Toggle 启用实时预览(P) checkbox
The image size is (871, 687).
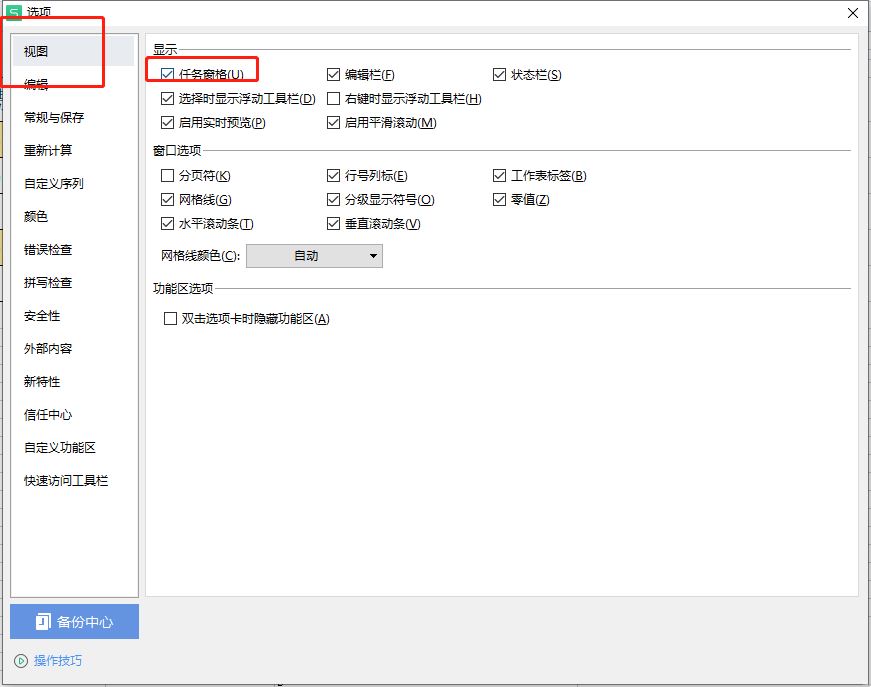pos(167,122)
